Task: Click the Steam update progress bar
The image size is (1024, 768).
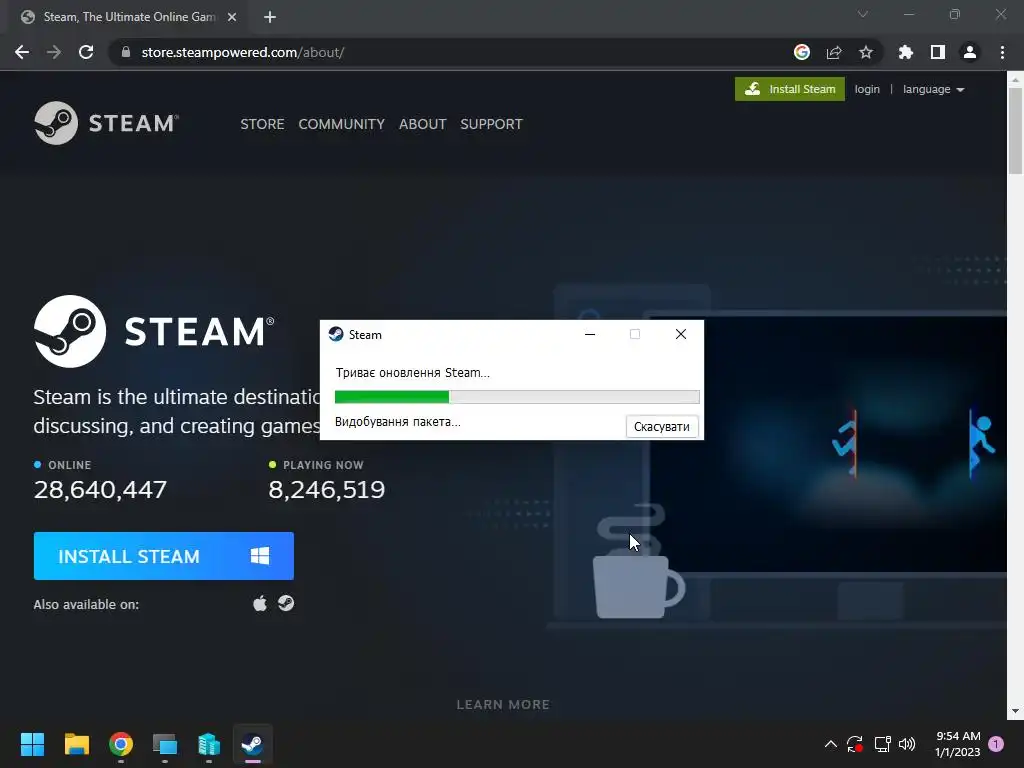Action: [517, 396]
